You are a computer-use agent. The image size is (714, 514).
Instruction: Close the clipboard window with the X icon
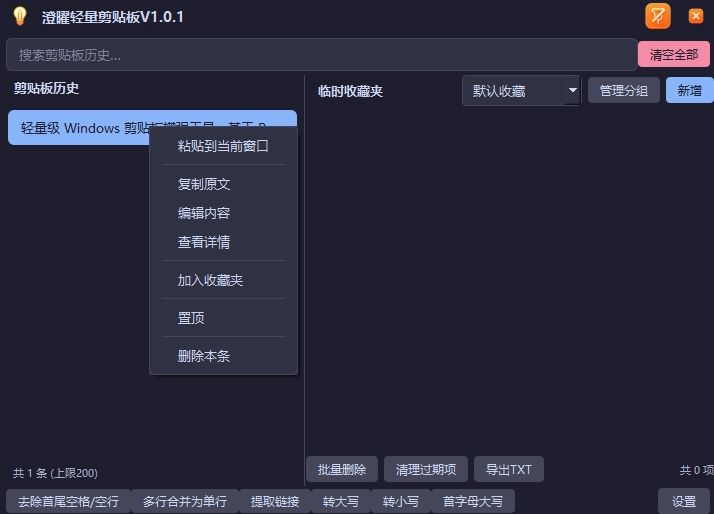pyautogui.click(x=695, y=16)
